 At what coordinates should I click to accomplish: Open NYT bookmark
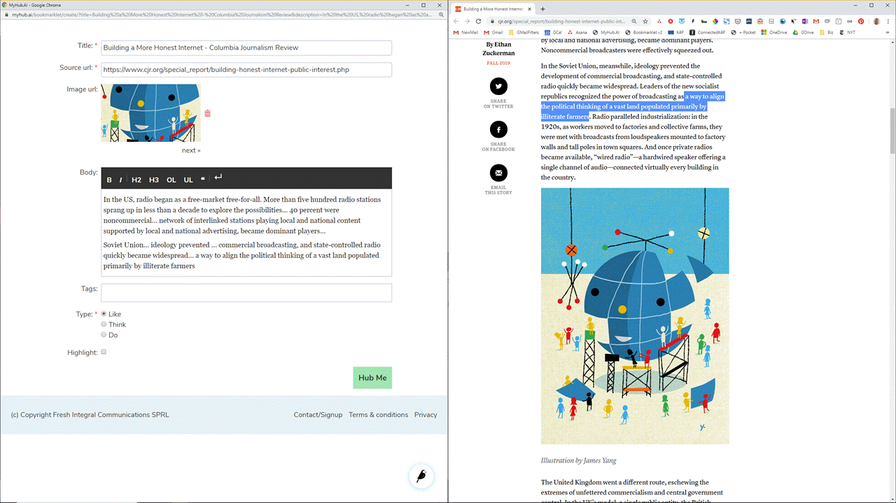[849, 33]
